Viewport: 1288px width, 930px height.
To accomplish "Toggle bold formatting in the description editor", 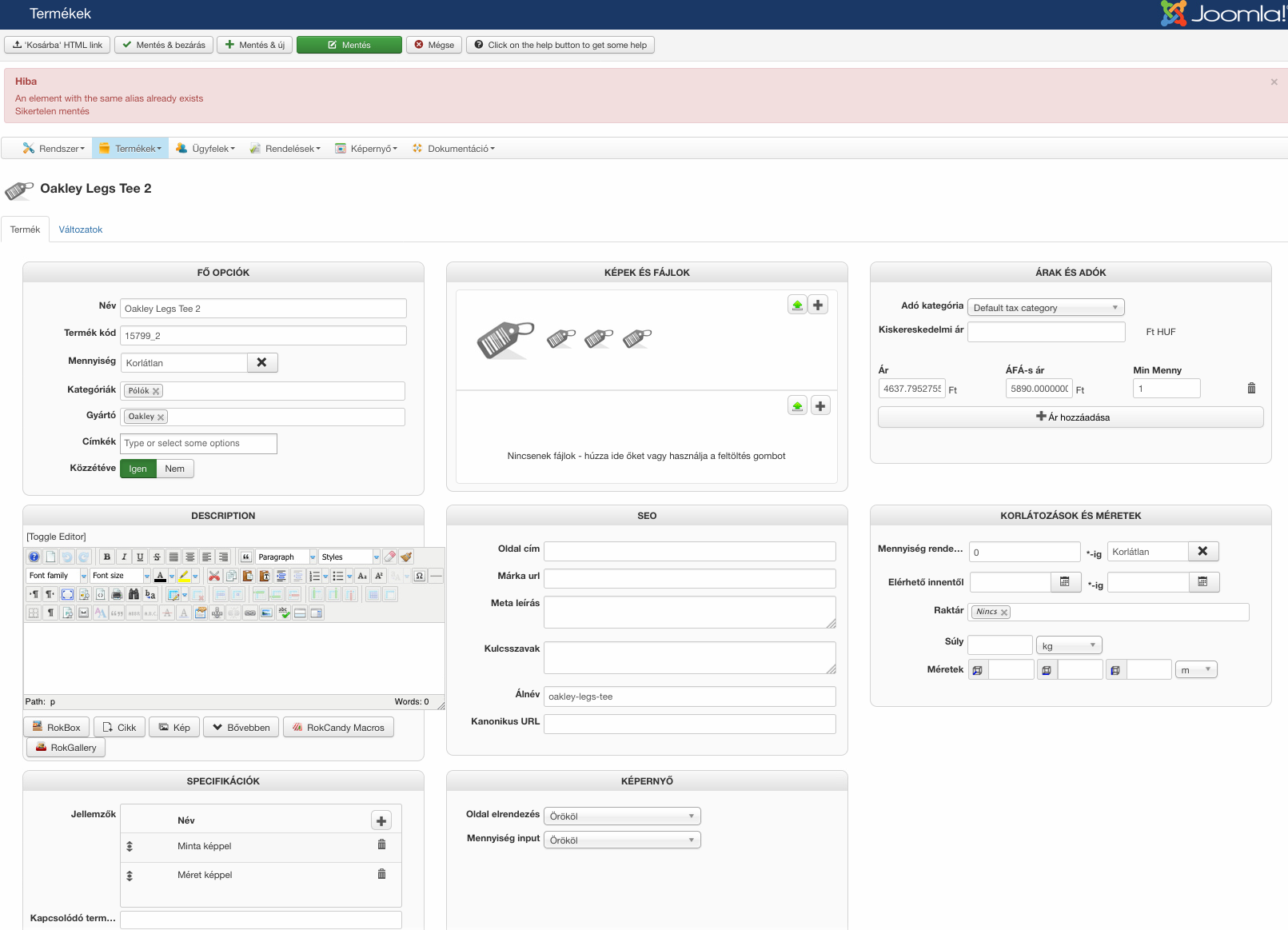I will click(x=106, y=557).
